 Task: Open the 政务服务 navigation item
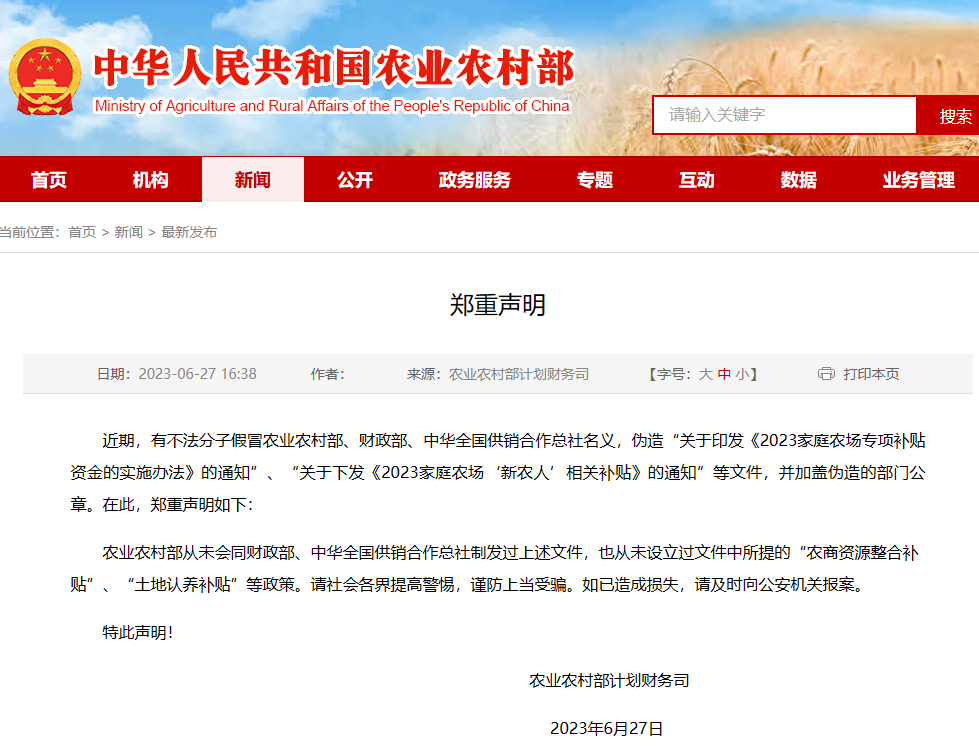(474, 180)
